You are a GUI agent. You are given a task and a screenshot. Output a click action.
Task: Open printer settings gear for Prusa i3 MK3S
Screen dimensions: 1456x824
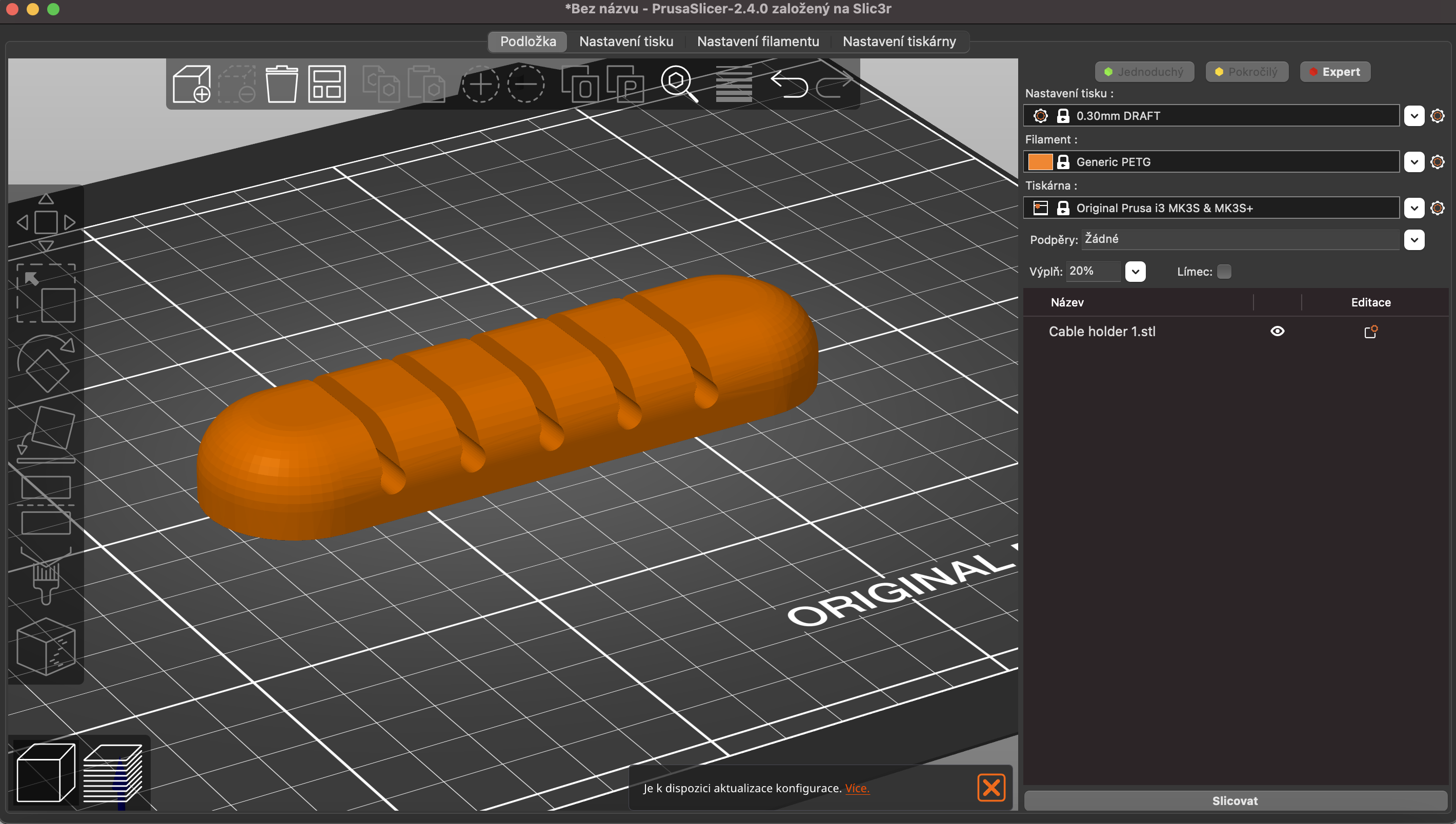1438,208
